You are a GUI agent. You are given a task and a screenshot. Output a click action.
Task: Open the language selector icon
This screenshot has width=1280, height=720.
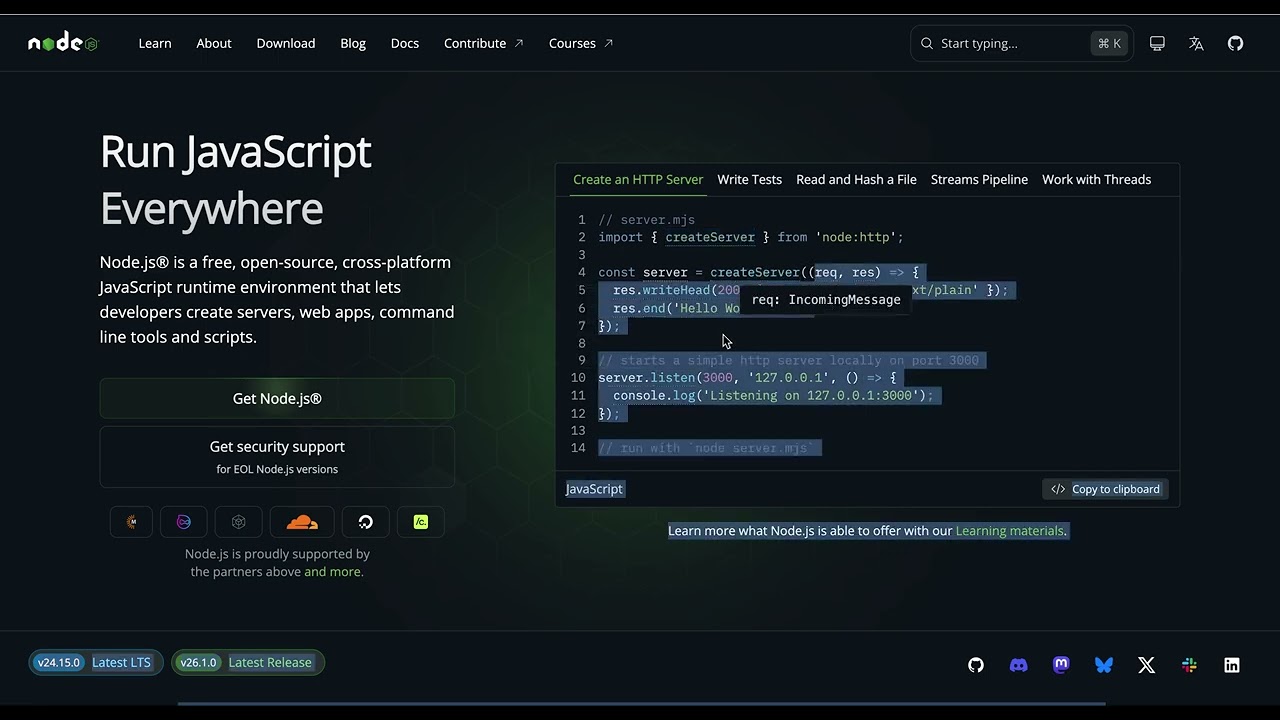click(x=1196, y=43)
